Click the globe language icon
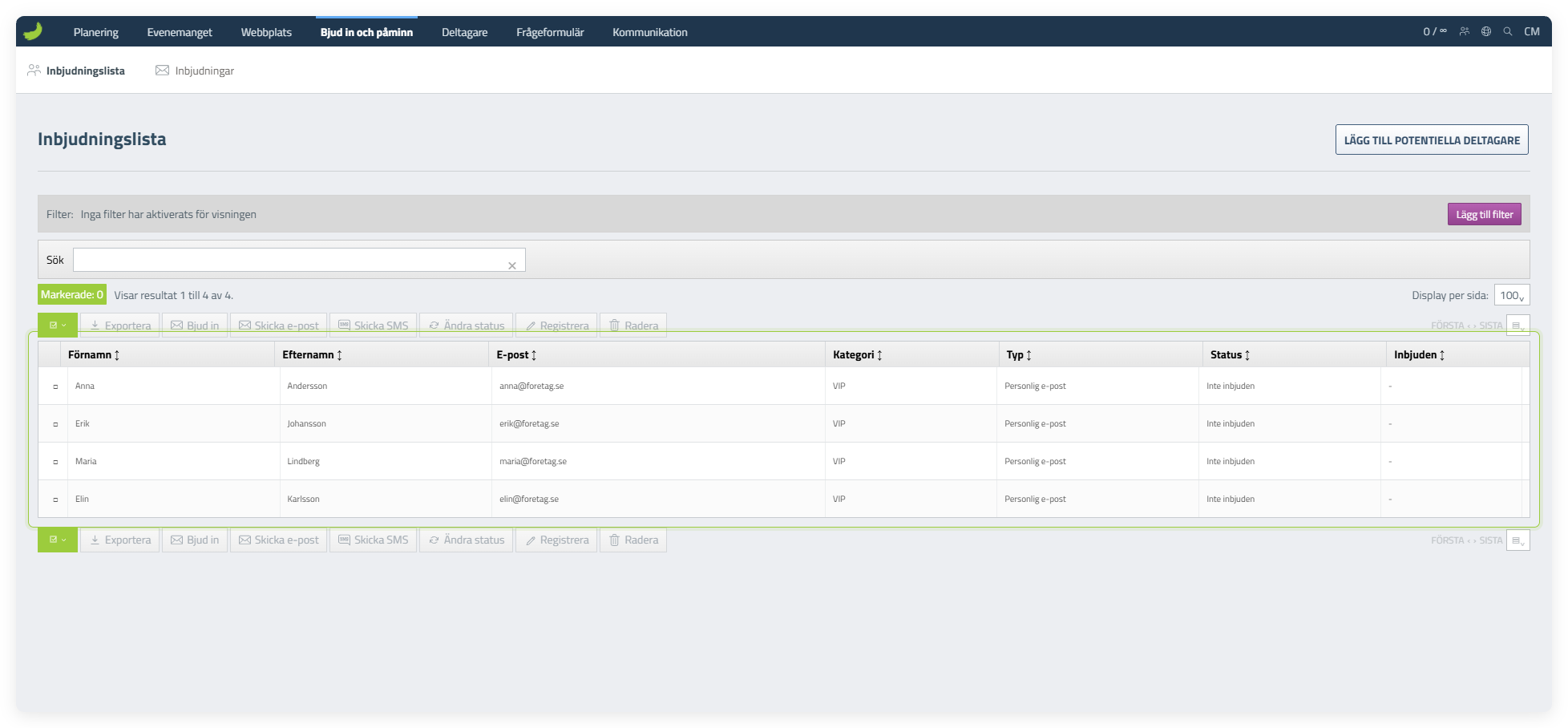 1486,31
